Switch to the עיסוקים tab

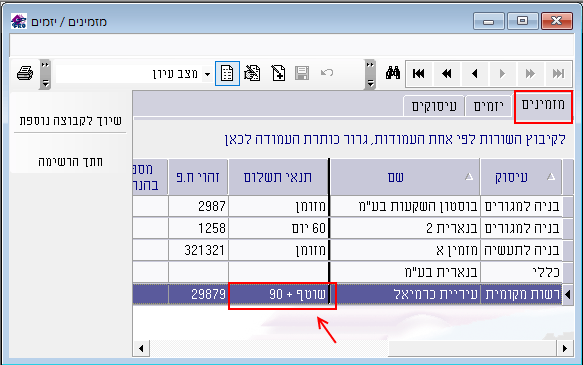(x=434, y=106)
